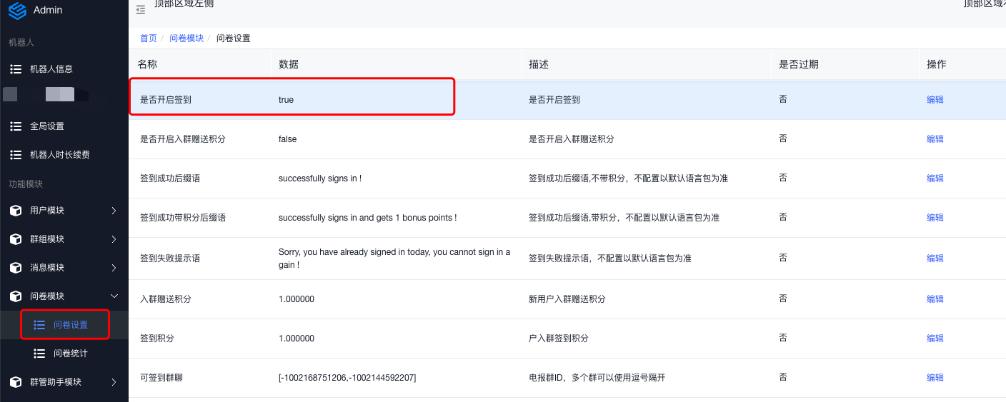
Task: Click the Admin logo icon
Action: coord(16,10)
